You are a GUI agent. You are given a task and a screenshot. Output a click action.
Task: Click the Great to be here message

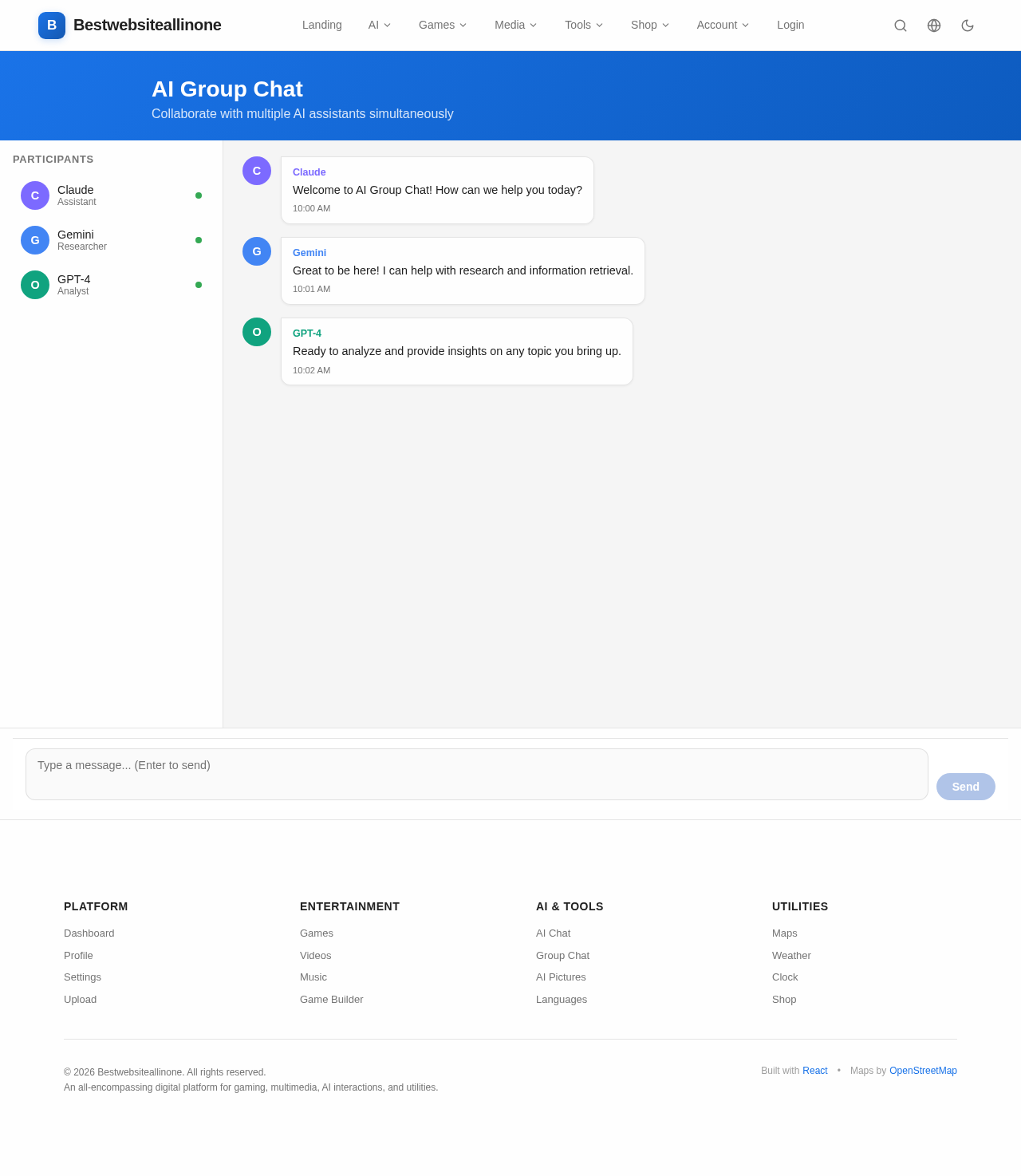point(463,270)
